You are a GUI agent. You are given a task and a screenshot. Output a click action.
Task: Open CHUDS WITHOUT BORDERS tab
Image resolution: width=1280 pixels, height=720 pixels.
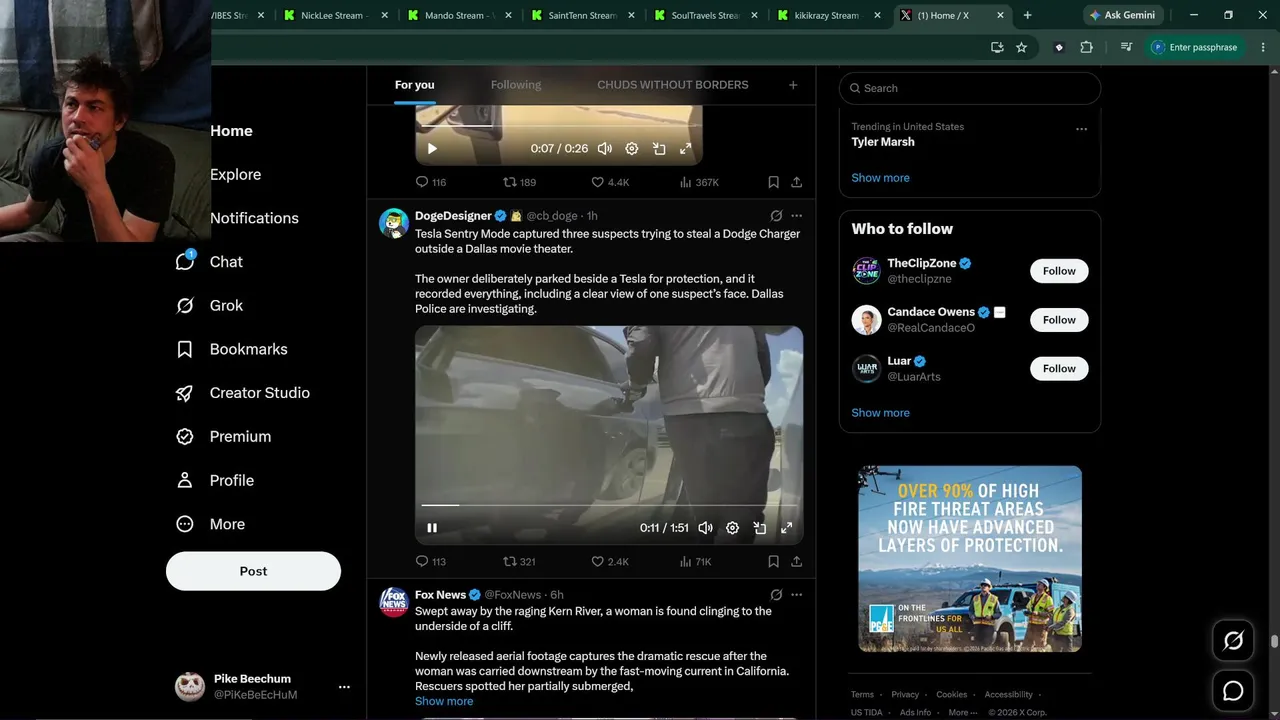click(673, 85)
